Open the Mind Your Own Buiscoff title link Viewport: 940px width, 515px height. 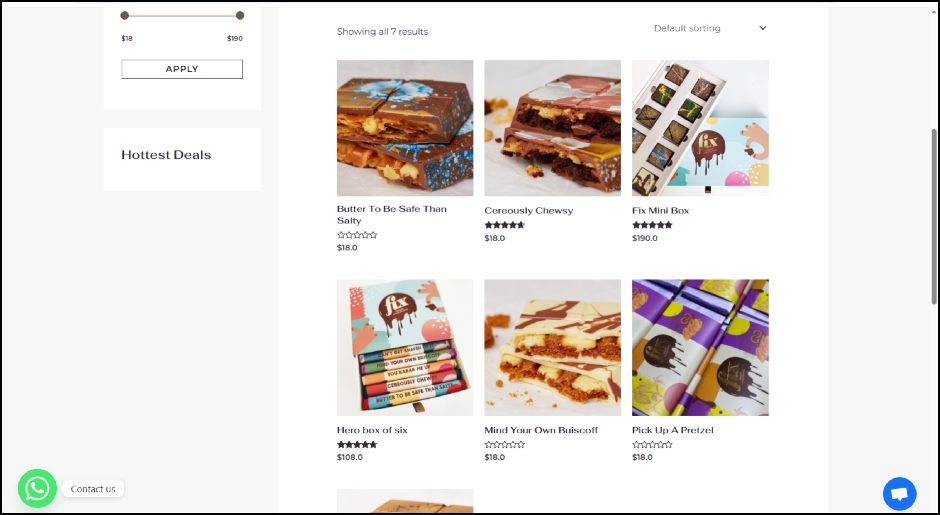click(x=541, y=430)
